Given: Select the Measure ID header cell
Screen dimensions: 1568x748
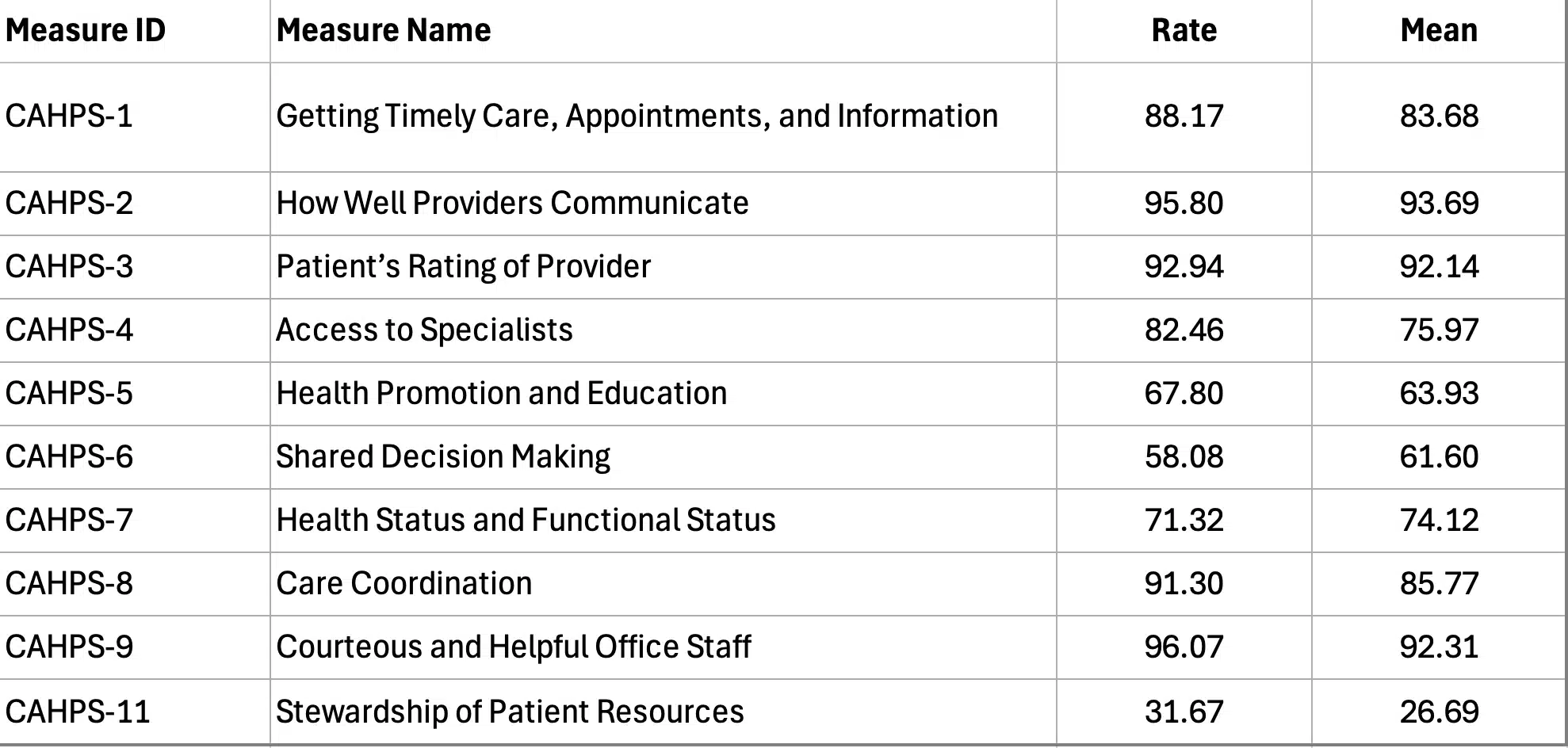Looking at the screenshot, I should pos(135,31).
